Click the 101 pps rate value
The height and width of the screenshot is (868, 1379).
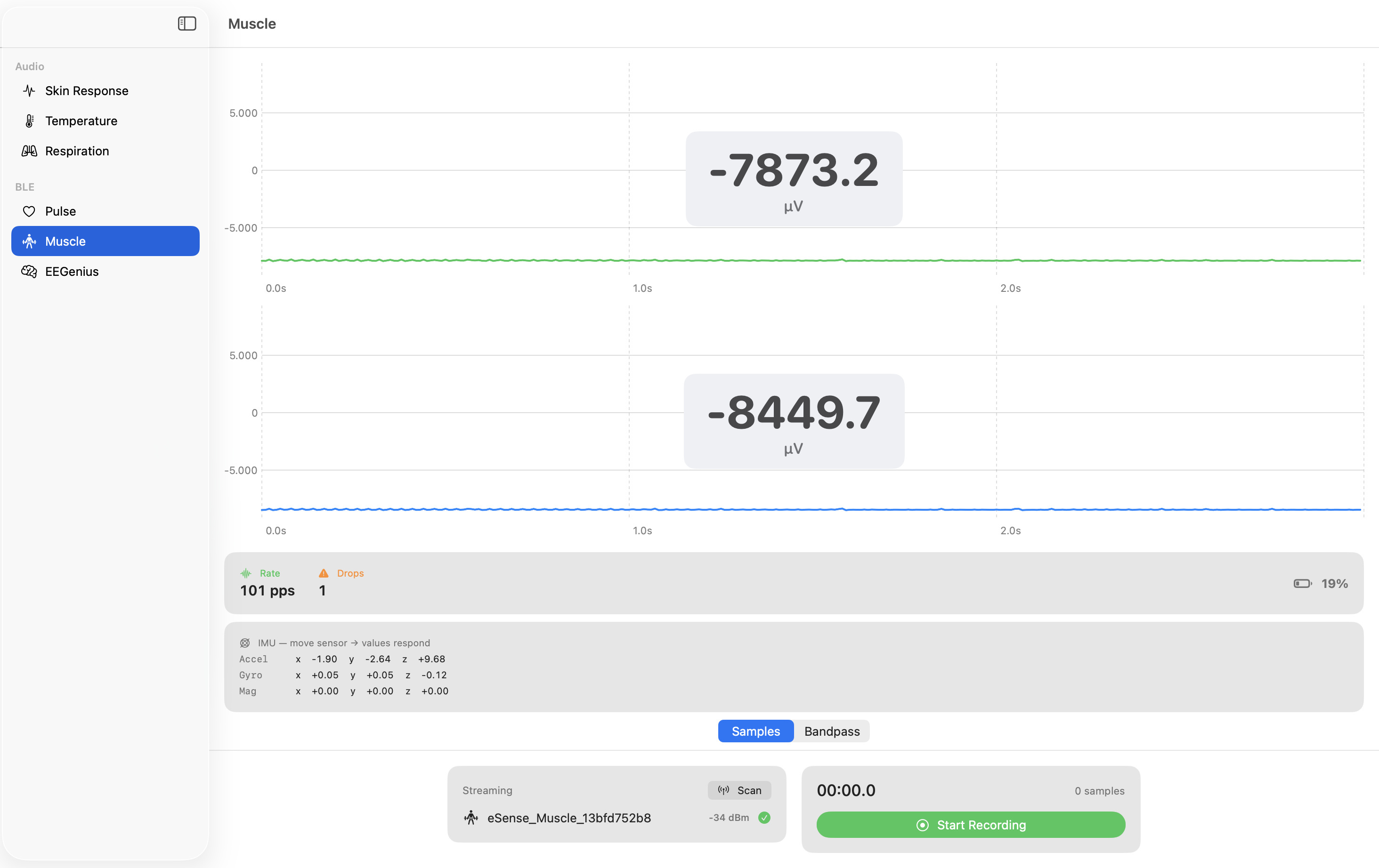tap(268, 590)
